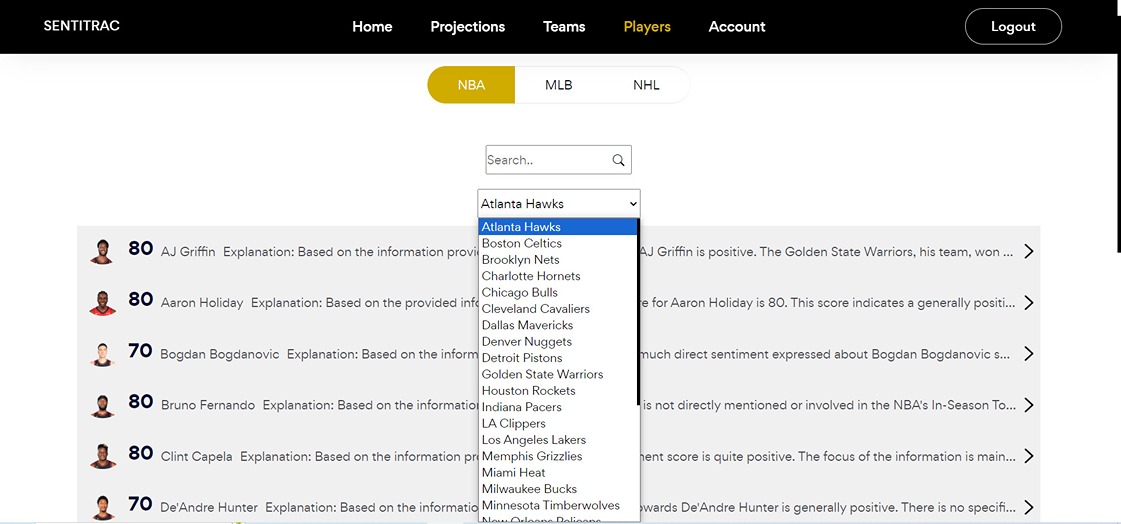
Task: Click De'Andre Hunter's player headshot
Action: [x=102, y=508]
